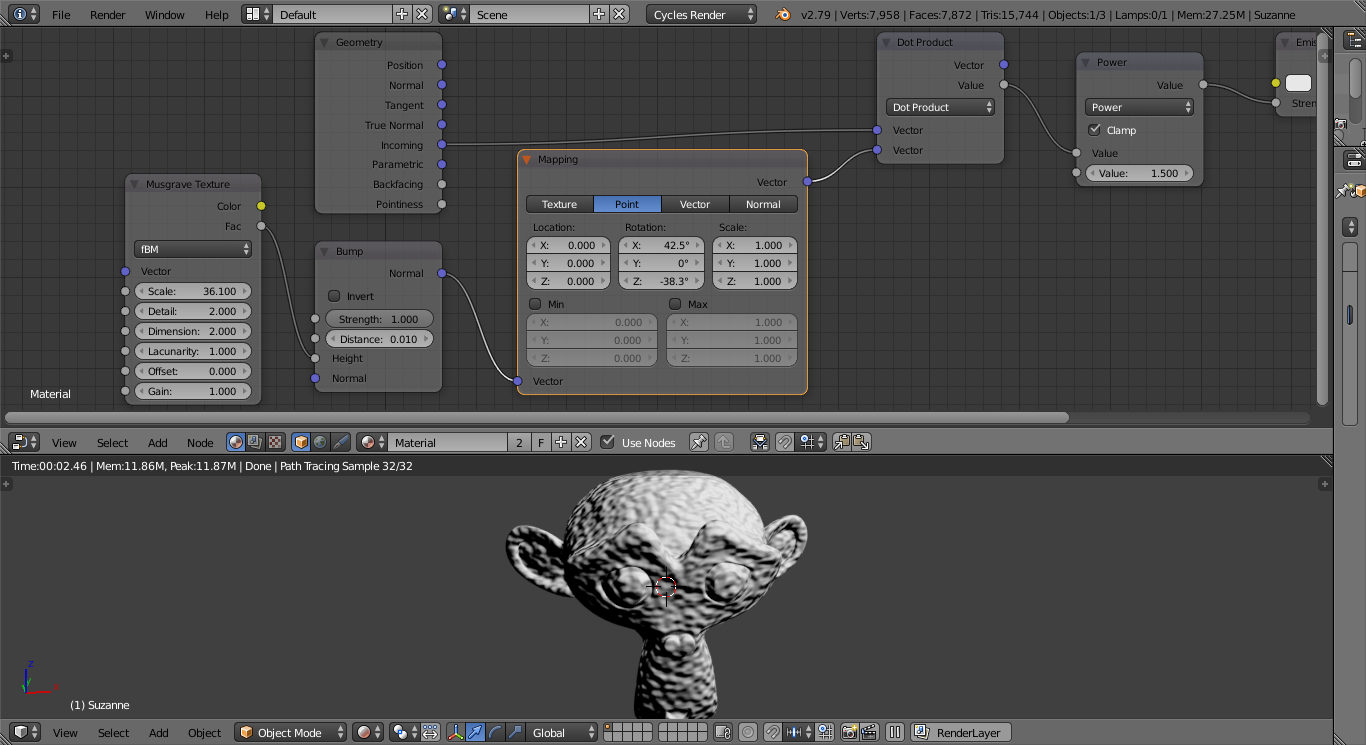Open the Render menu

tap(108, 15)
